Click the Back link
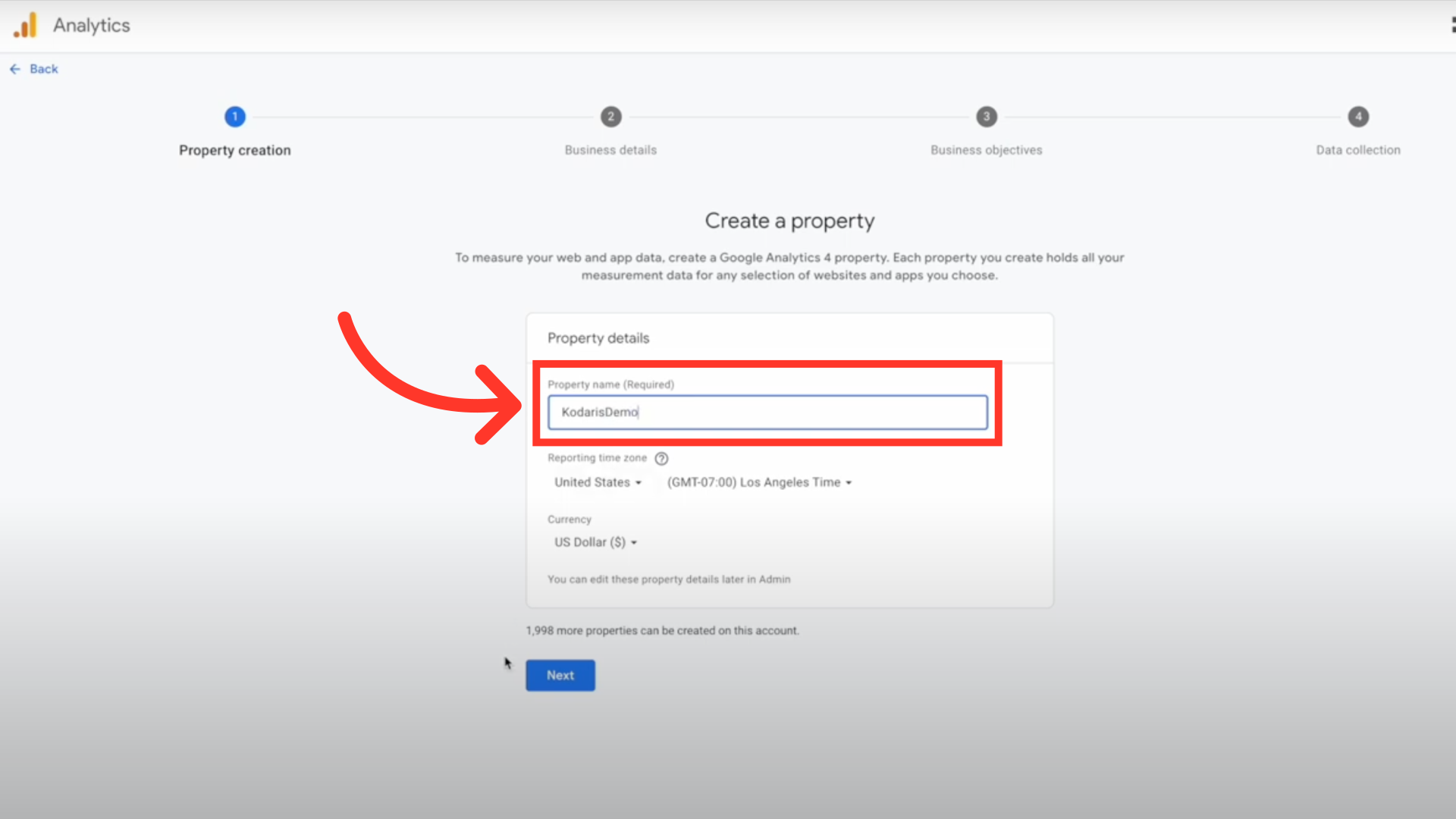The height and width of the screenshot is (819, 1456). point(44,69)
